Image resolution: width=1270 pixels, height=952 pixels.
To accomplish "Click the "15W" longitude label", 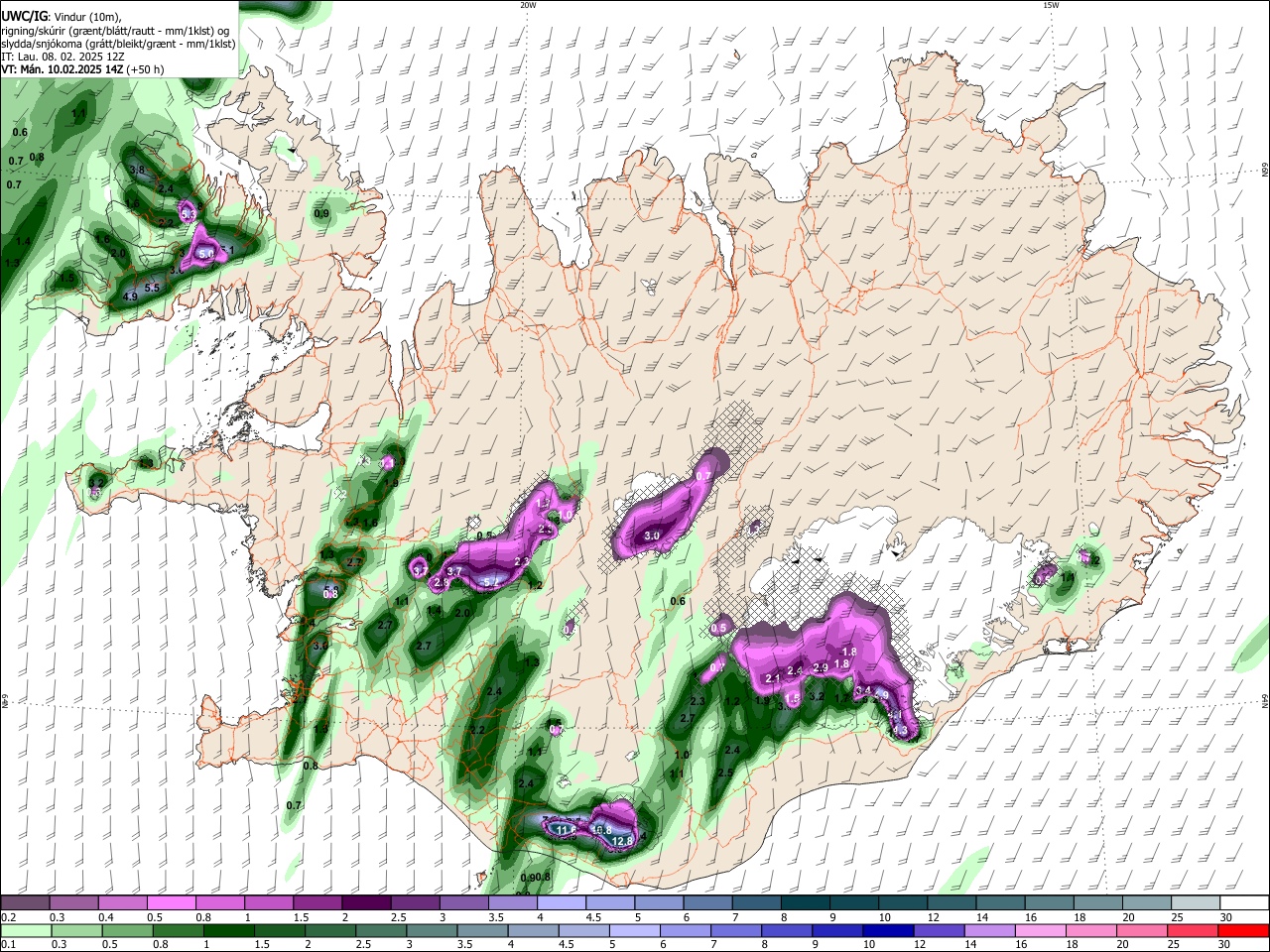I will pos(1051,5).
